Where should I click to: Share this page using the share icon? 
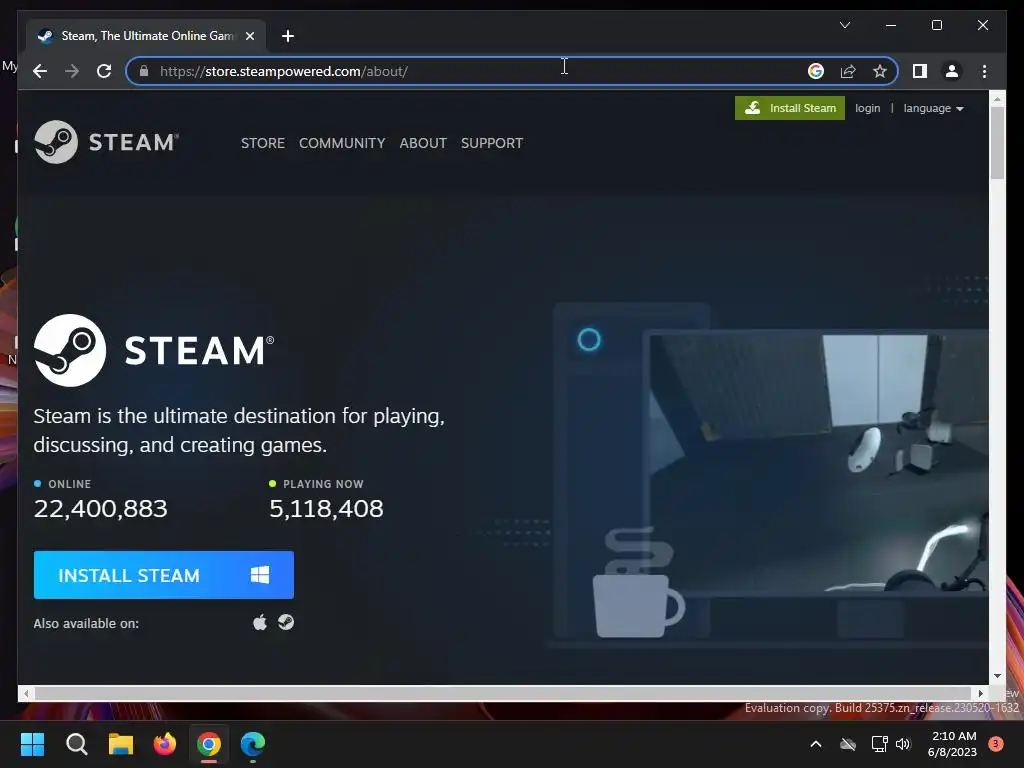point(848,71)
